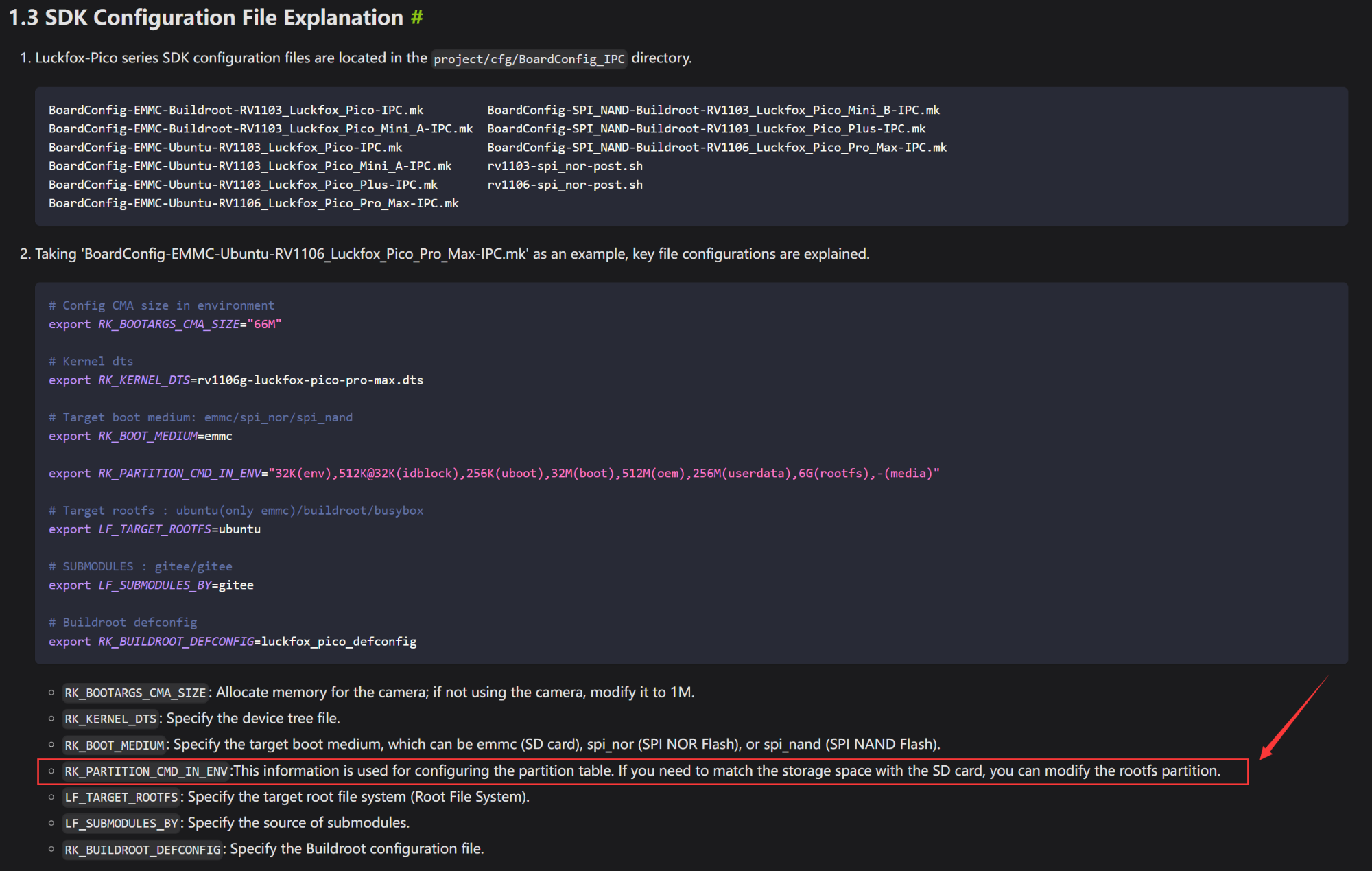Click the code line export RK_BUILDROOT_DEFCONFIG=luckfox_pico_defconfig
The width and height of the screenshot is (1372, 871).
pyautogui.click(x=233, y=641)
